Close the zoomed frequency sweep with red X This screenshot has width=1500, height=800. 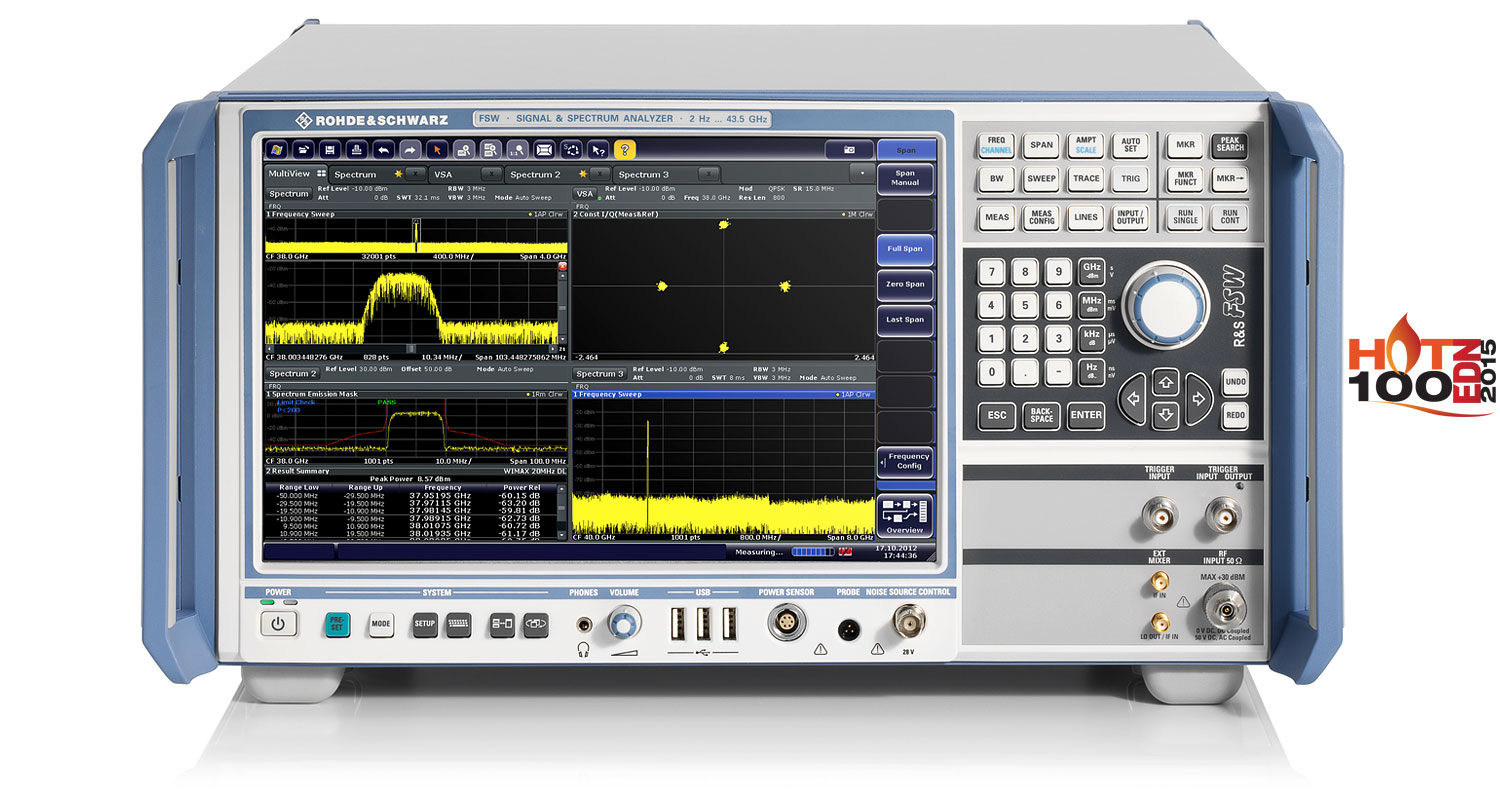(562, 267)
